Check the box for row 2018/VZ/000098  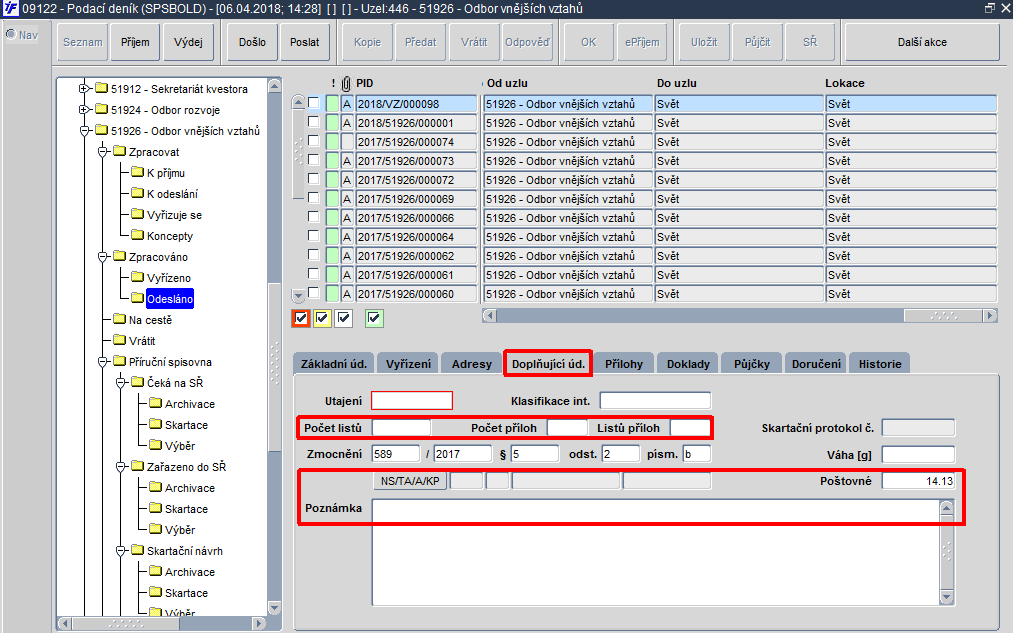click(x=313, y=103)
